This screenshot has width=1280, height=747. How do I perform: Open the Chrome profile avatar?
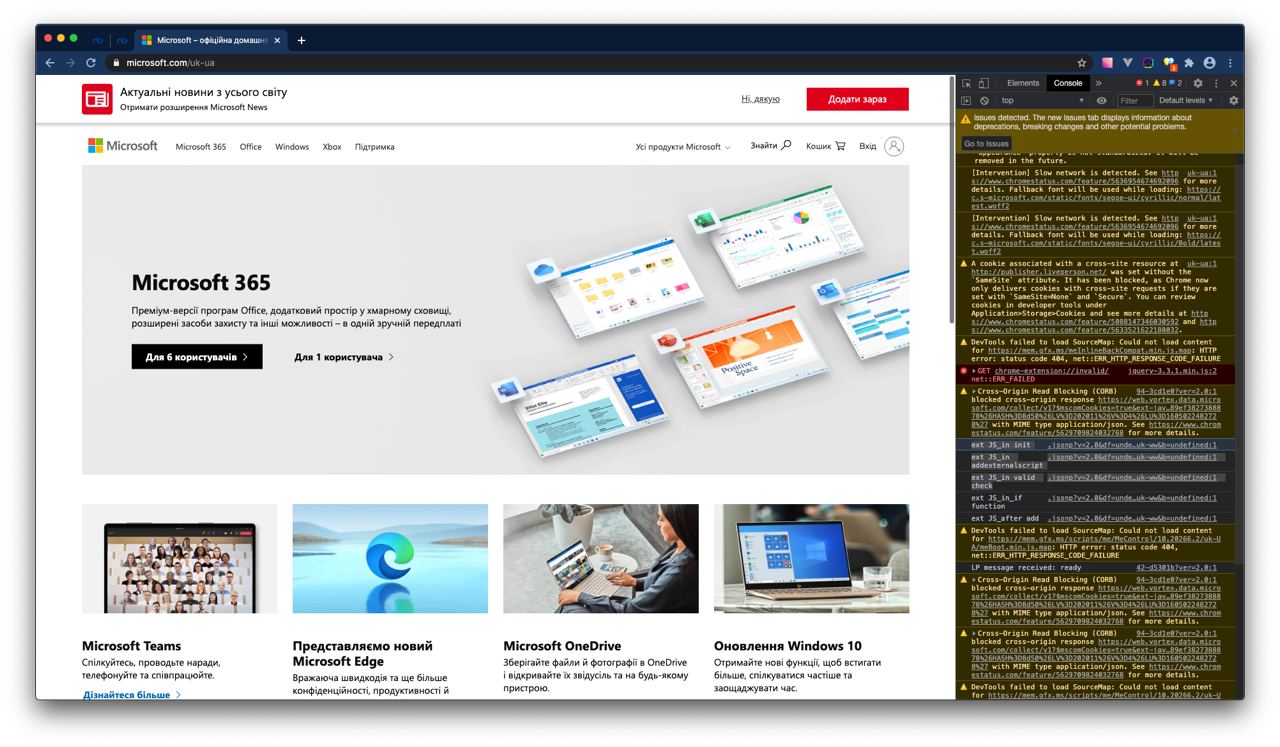(x=1209, y=63)
